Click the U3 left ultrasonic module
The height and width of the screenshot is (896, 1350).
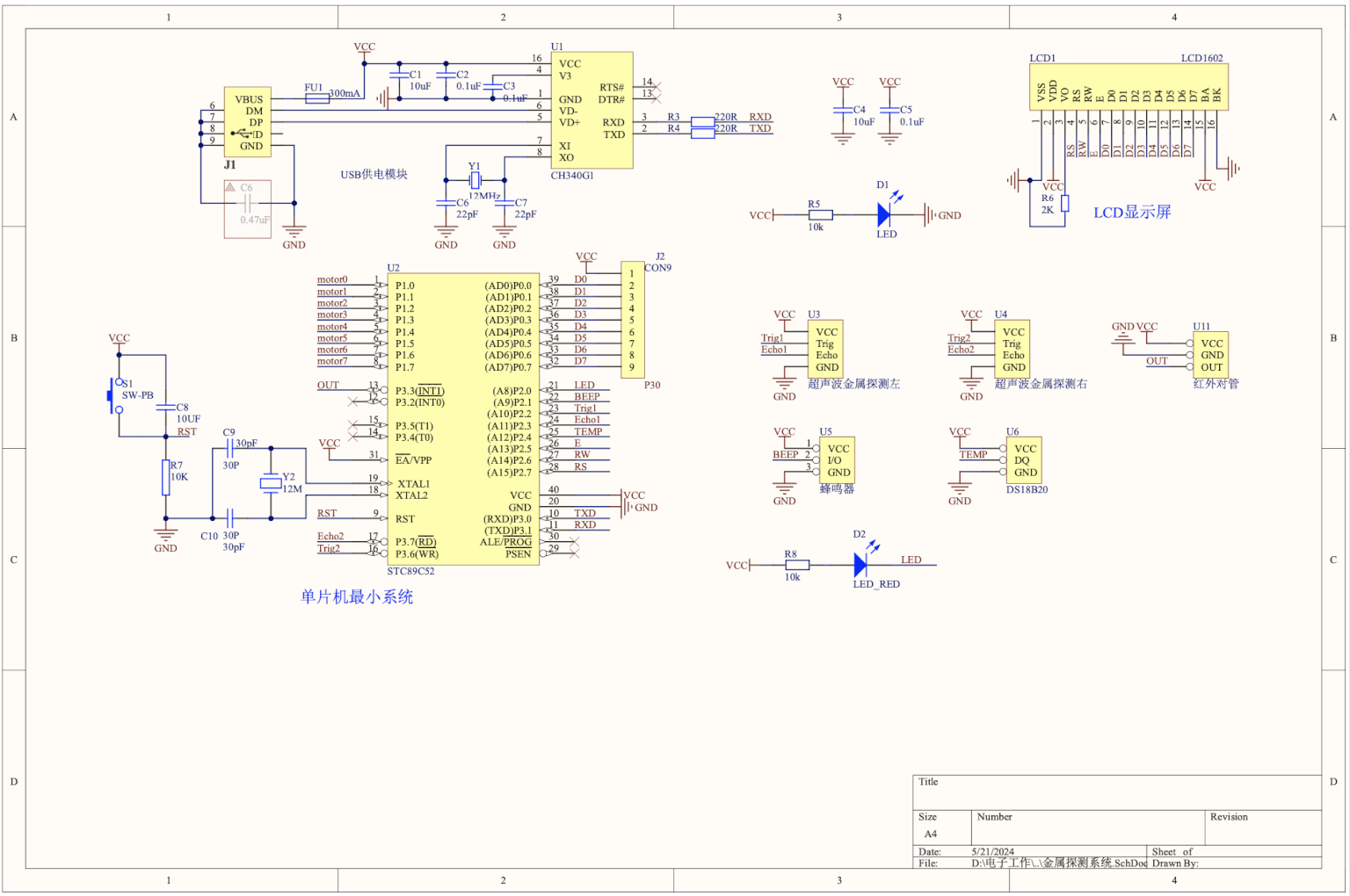pyautogui.click(x=825, y=349)
